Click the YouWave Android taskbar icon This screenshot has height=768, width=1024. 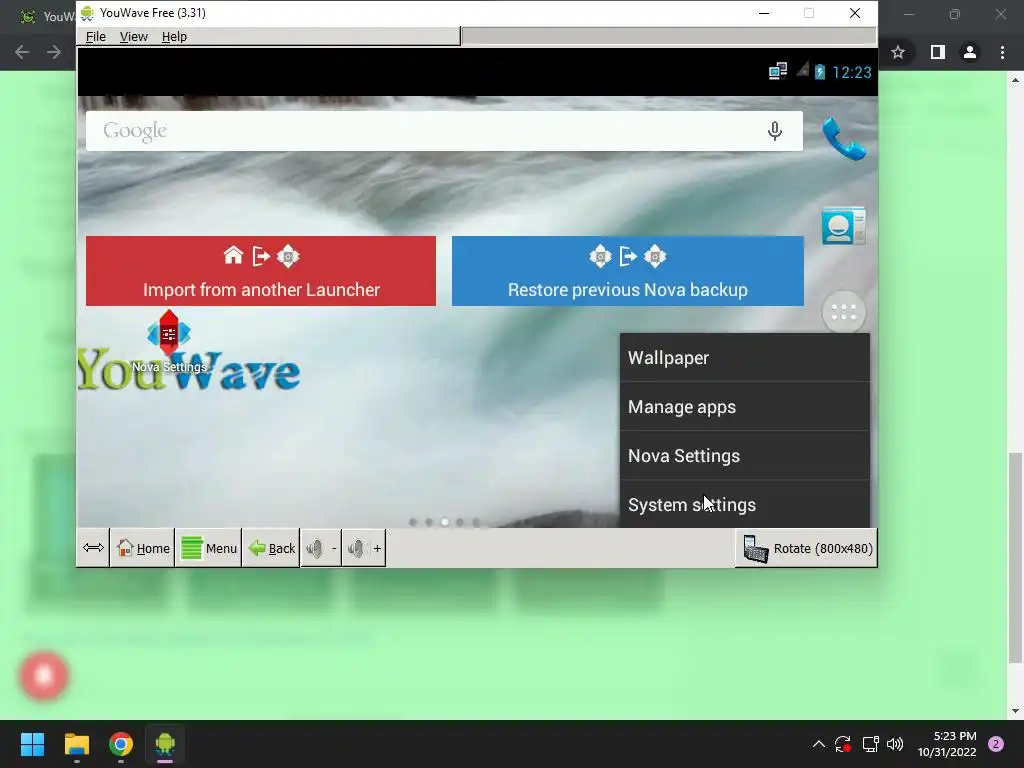coord(165,744)
